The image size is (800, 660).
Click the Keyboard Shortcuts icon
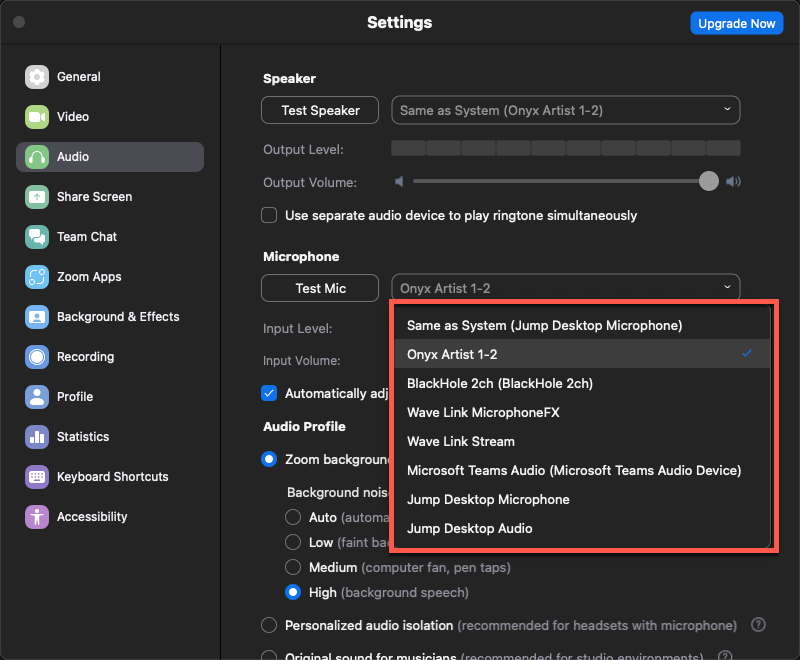[x=37, y=477]
